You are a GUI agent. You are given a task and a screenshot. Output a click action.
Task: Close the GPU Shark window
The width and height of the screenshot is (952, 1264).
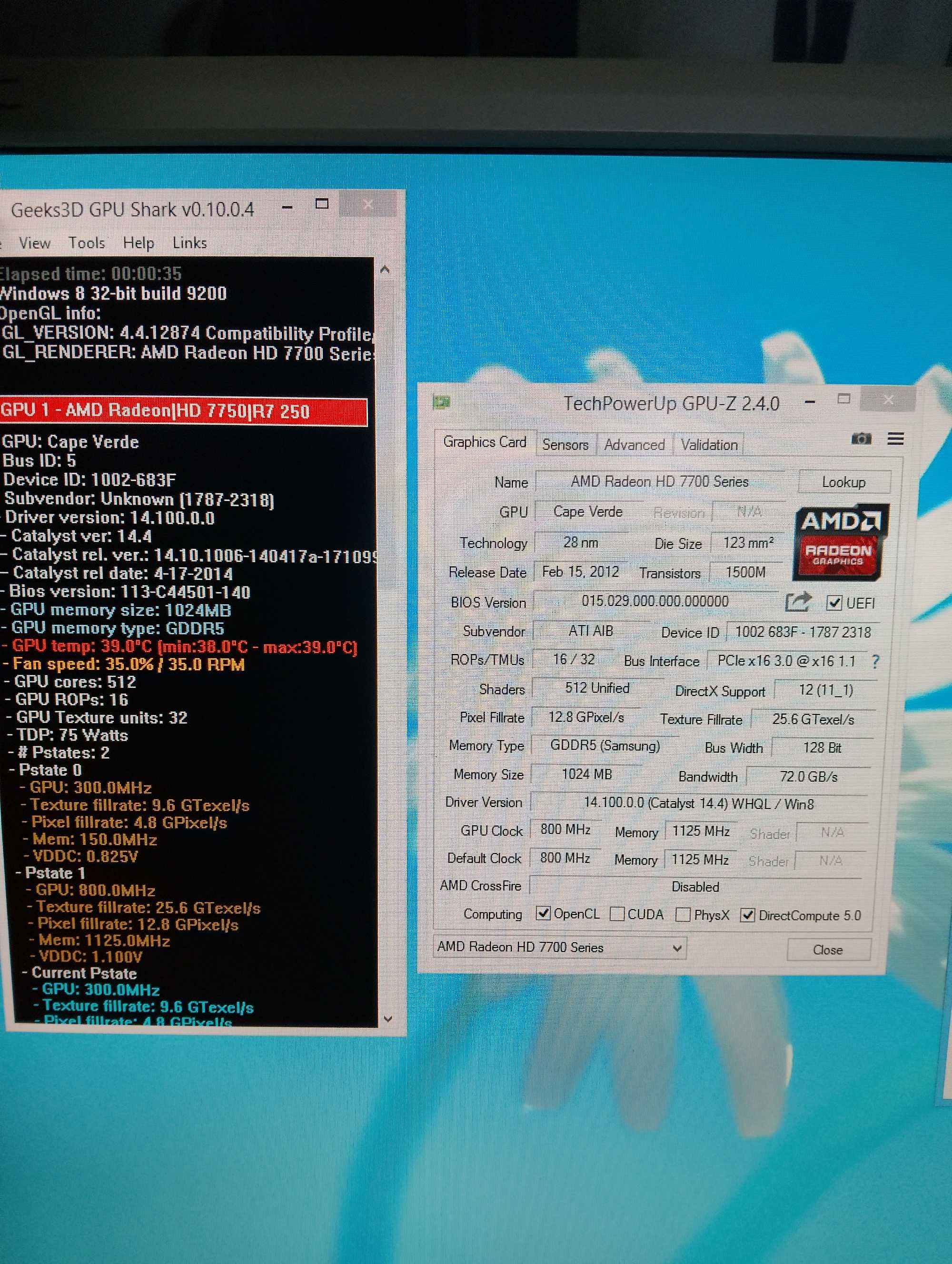pos(368,203)
